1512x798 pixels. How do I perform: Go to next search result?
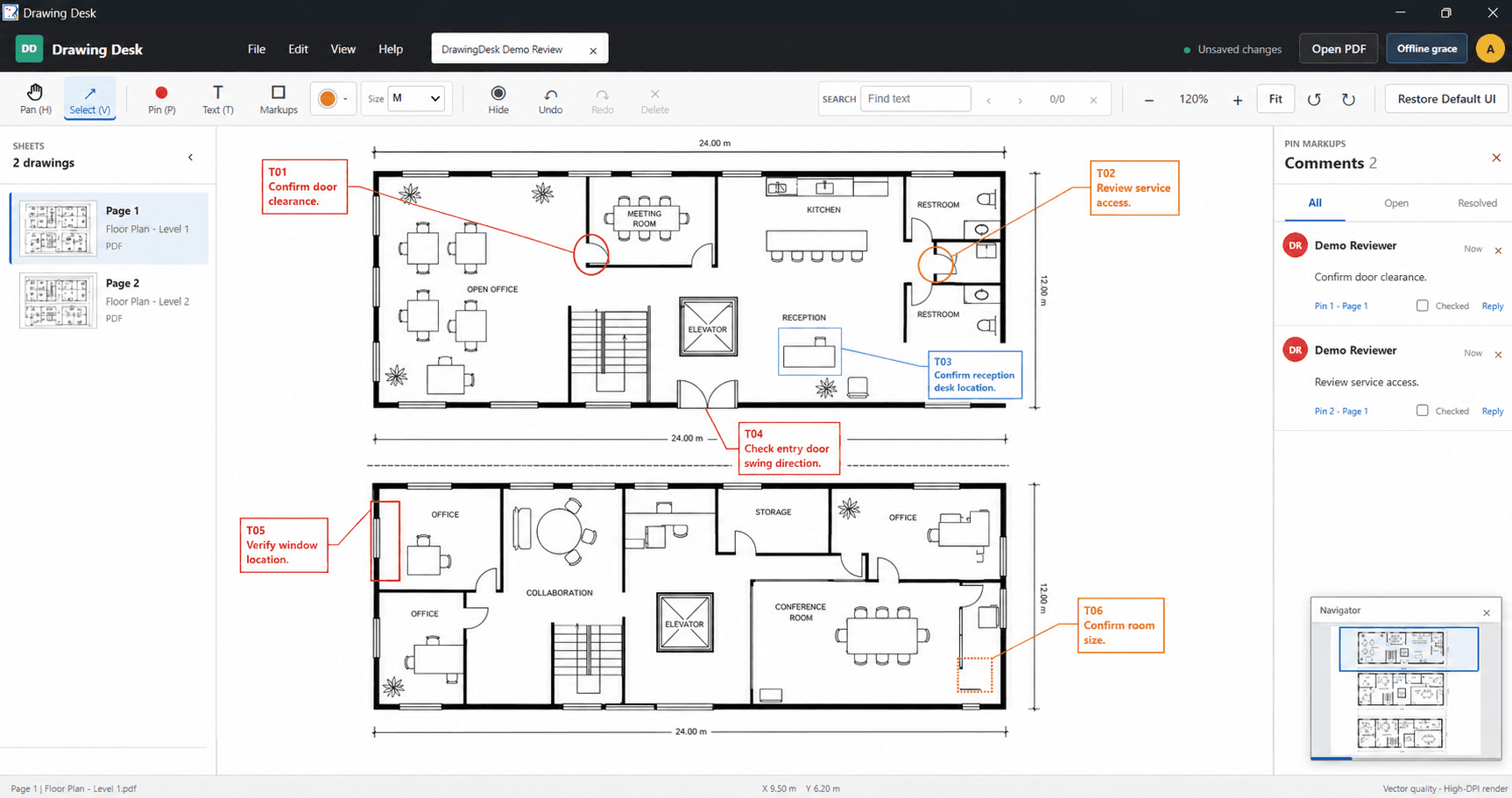click(1020, 100)
